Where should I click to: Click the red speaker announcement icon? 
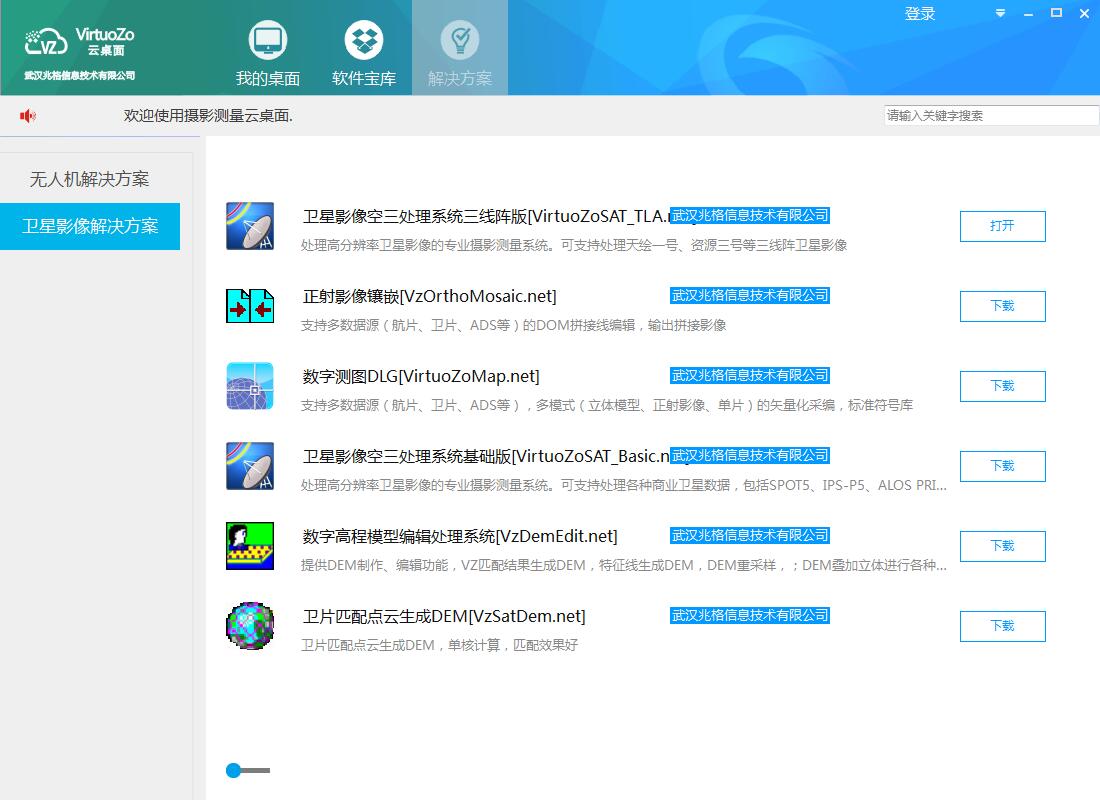pos(27,116)
